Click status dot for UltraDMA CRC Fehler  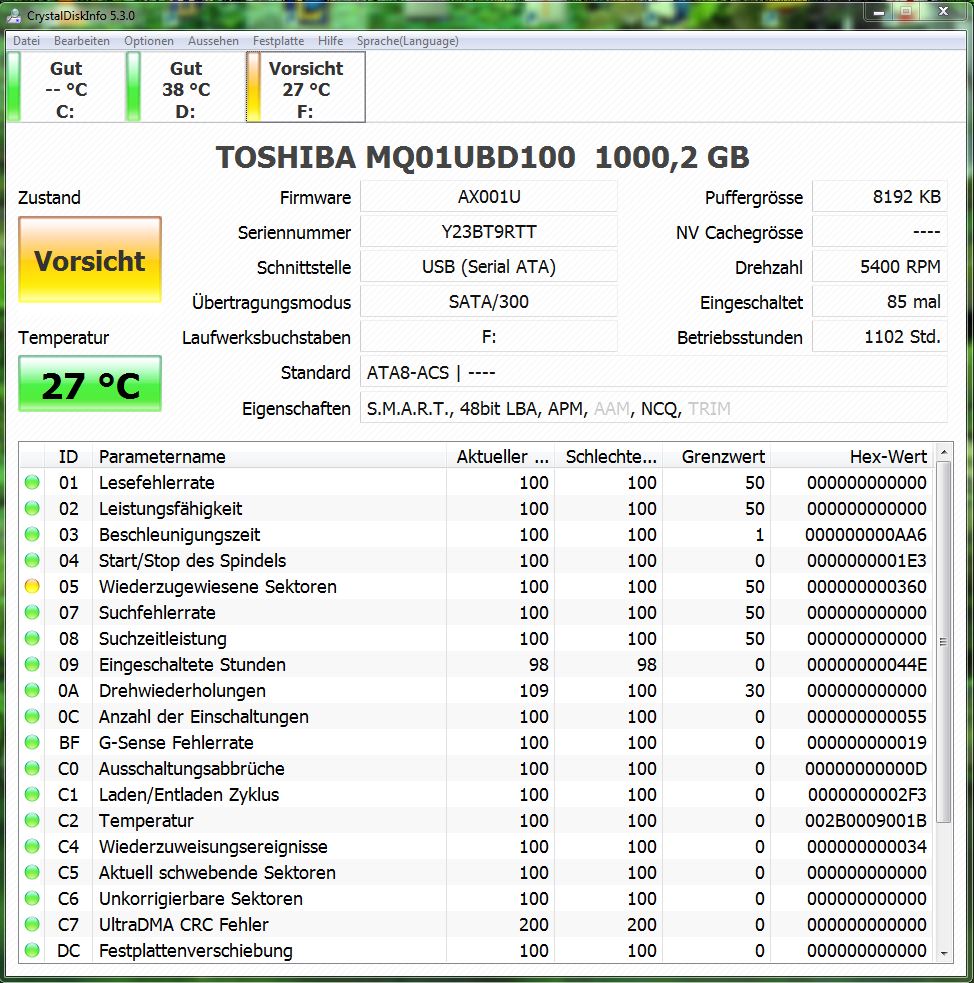[32, 924]
